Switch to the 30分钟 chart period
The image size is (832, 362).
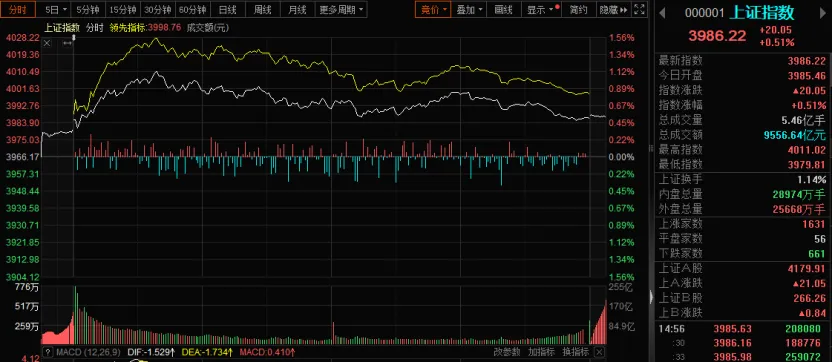click(158, 9)
